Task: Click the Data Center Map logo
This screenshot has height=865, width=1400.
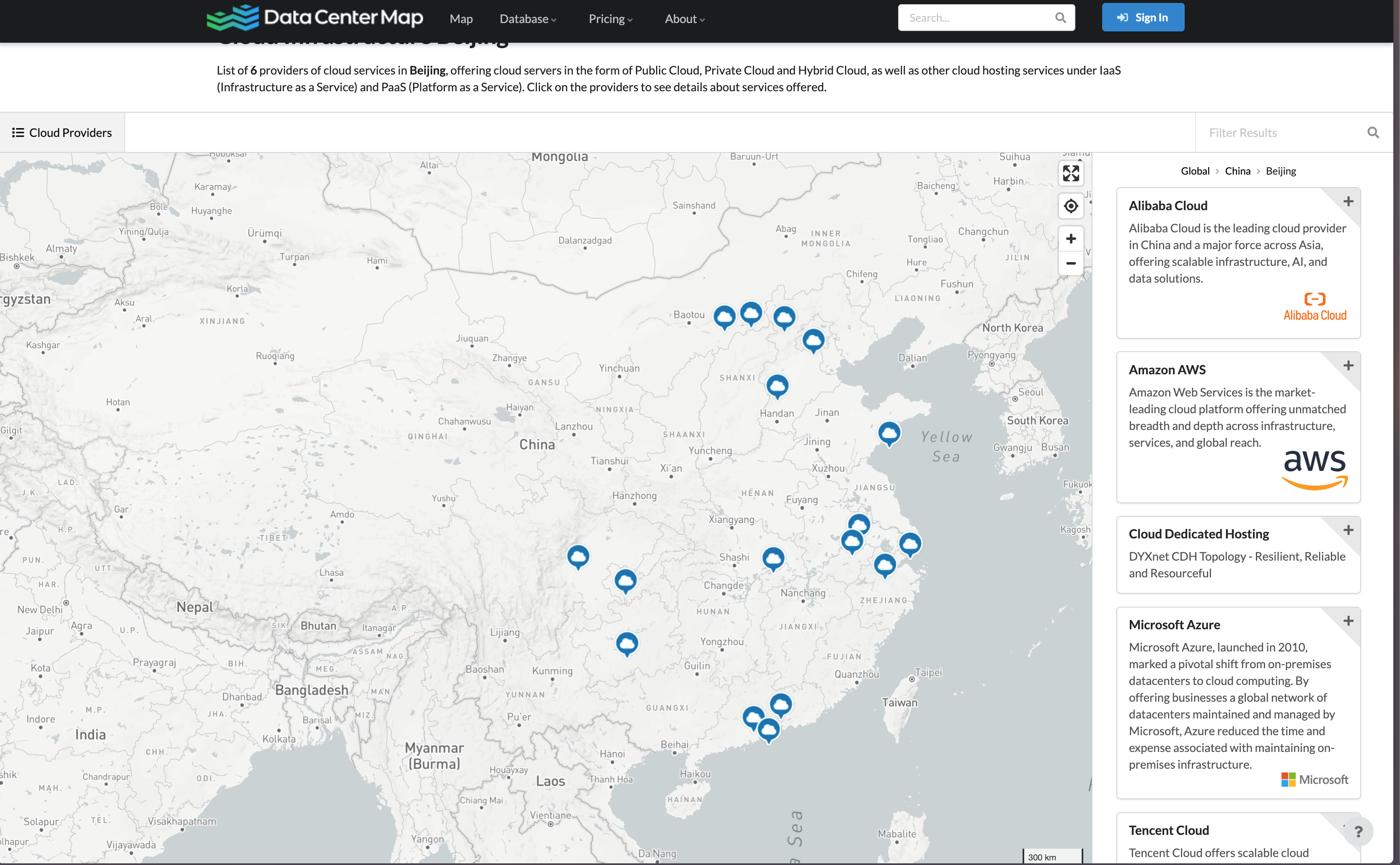Action: [x=315, y=18]
